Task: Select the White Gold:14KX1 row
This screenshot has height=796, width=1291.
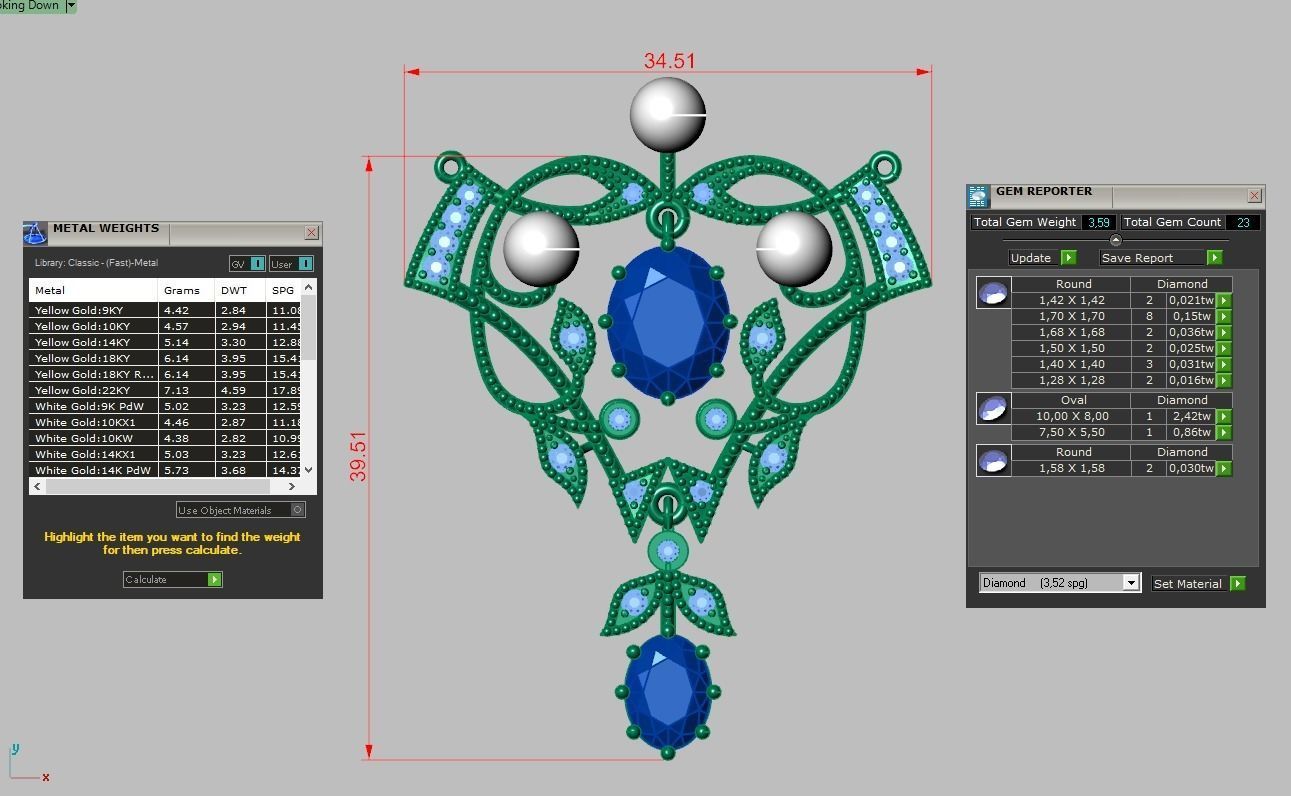Action: point(165,454)
